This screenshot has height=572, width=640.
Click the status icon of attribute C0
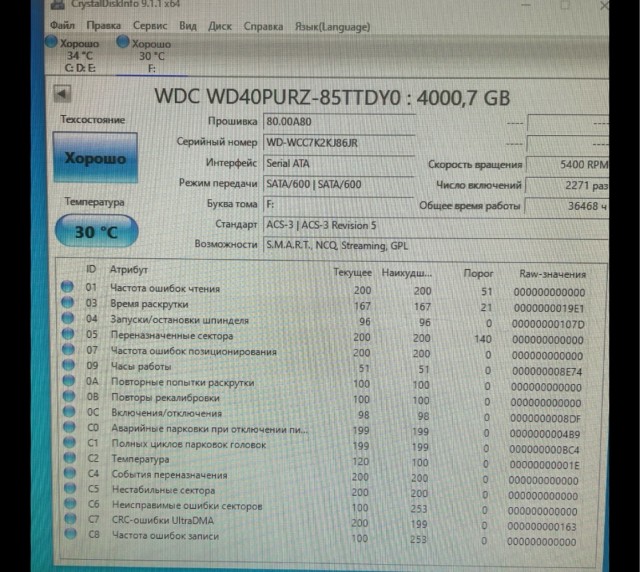(x=69, y=427)
